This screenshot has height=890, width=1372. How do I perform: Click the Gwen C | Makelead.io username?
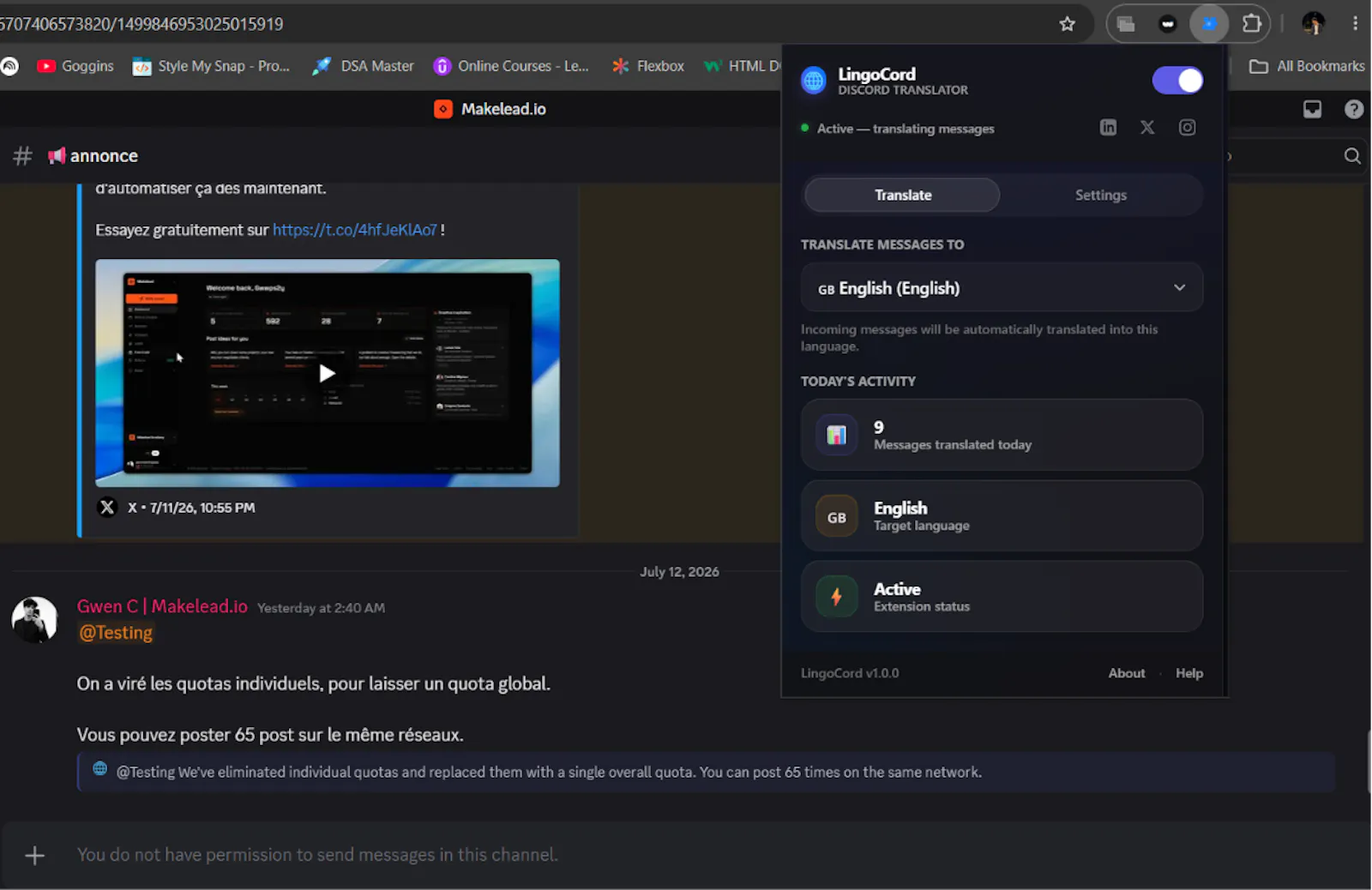pyautogui.click(x=162, y=606)
